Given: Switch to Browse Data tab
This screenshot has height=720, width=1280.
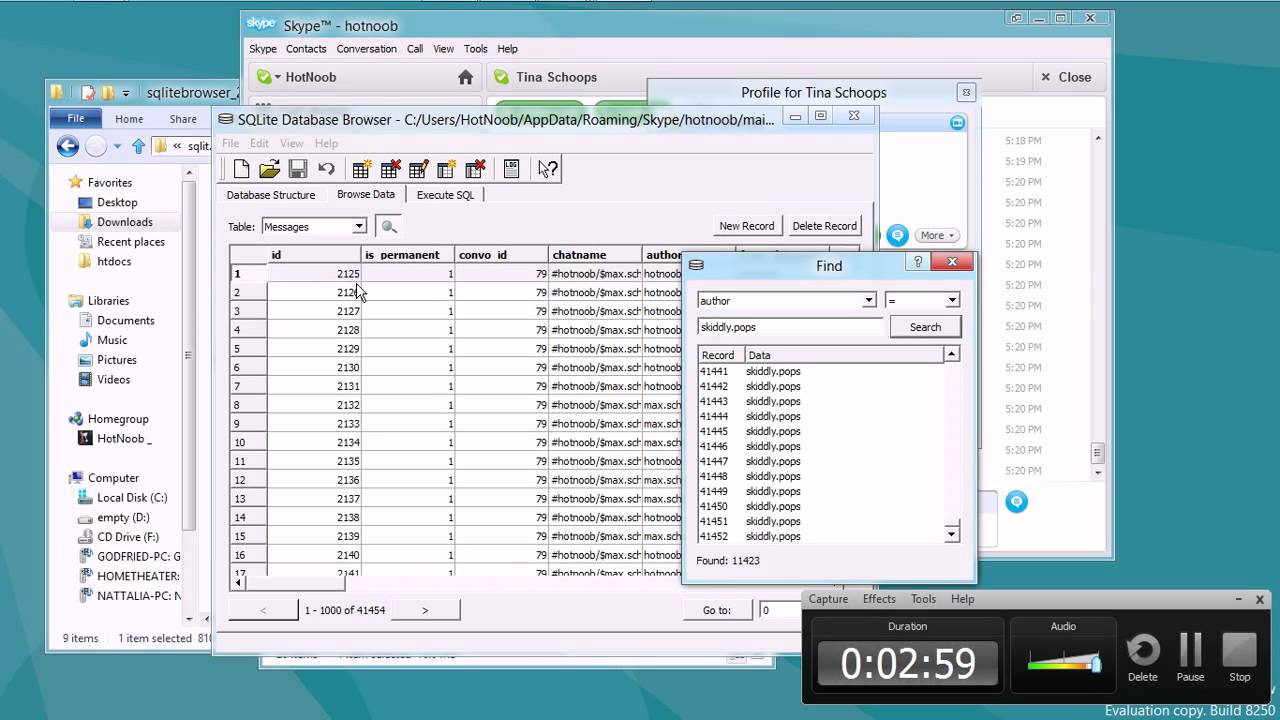Looking at the screenshot, I should [x=366, y=194].
